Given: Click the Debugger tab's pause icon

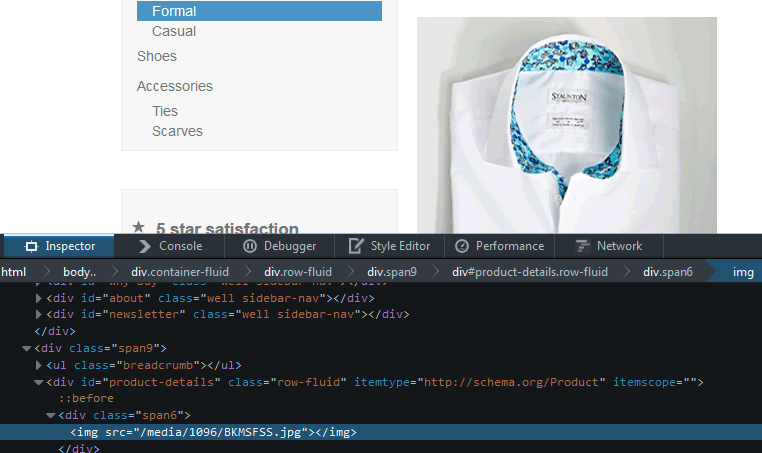Looking at the screenshot, I should pyautogui.click(x=250, y=246).
